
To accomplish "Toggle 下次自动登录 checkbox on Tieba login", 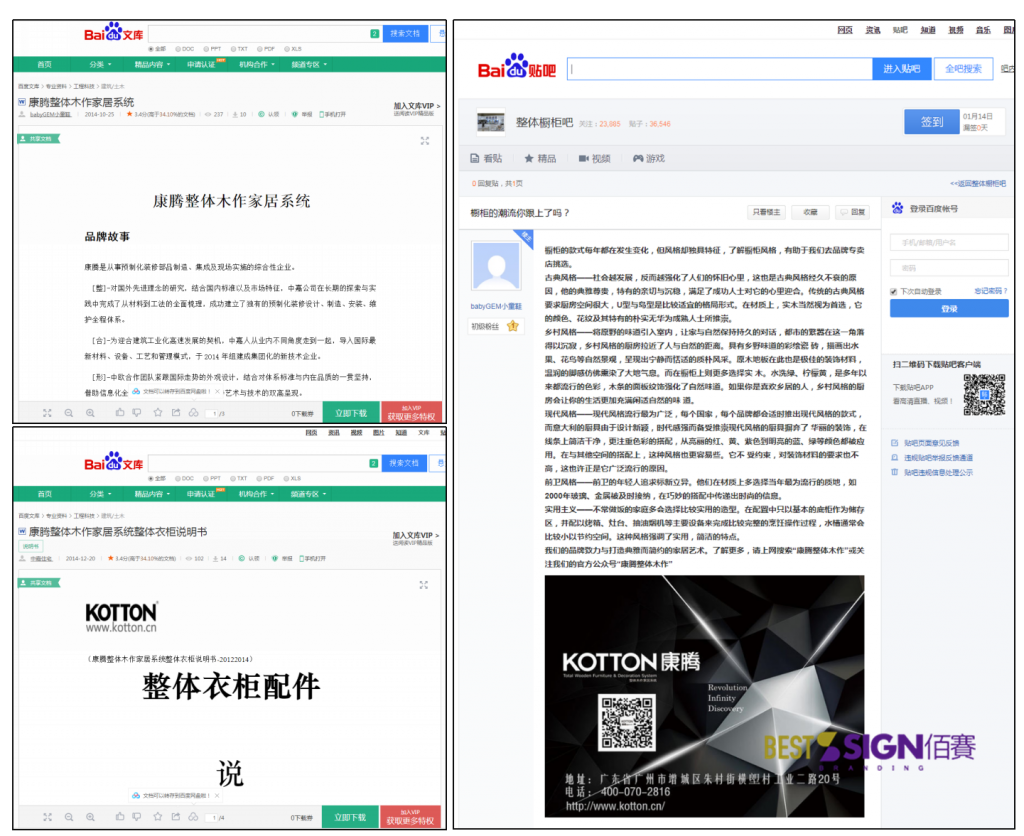I will click(893, 291).
